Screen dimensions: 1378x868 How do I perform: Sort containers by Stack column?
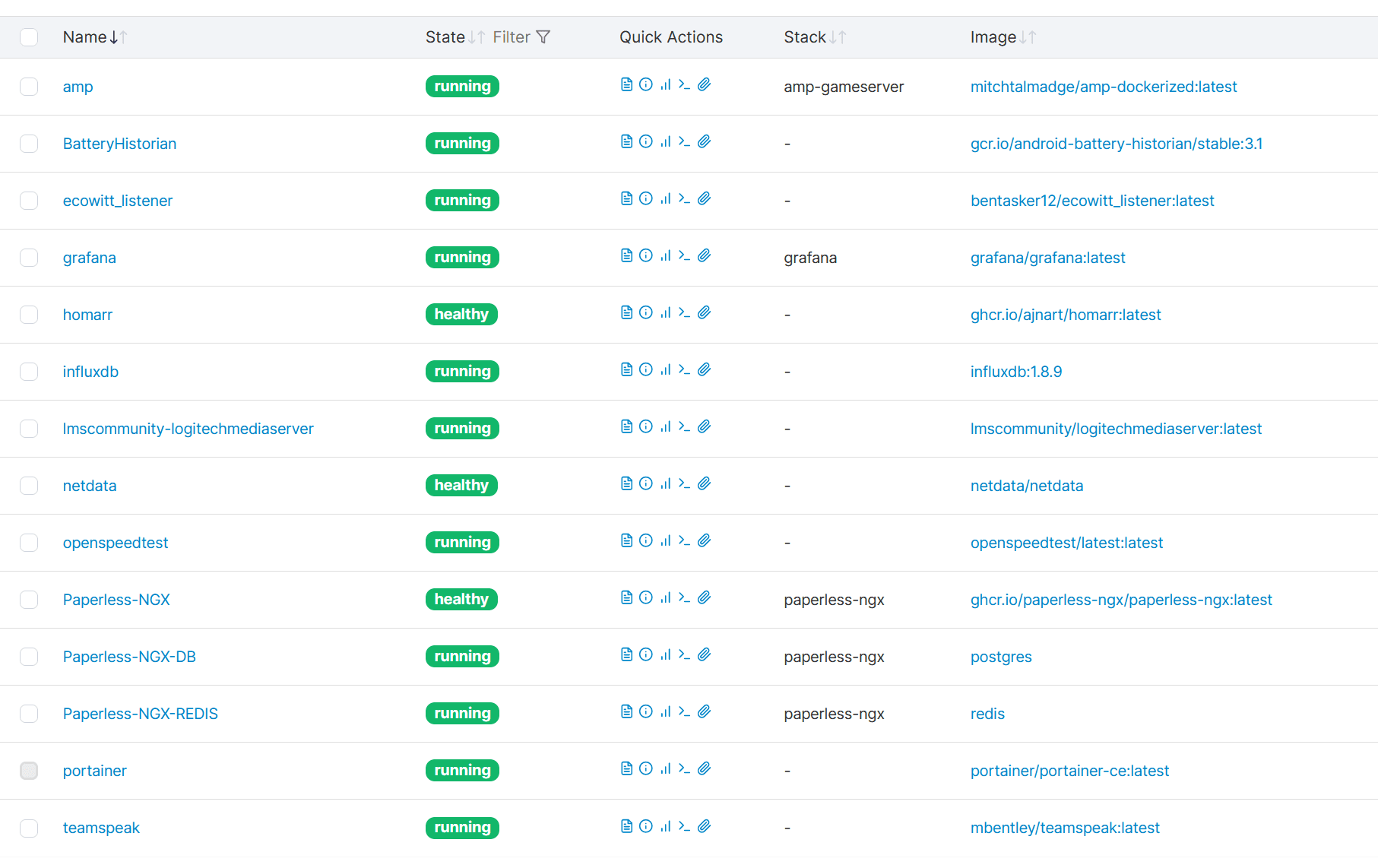pos(815,37)
